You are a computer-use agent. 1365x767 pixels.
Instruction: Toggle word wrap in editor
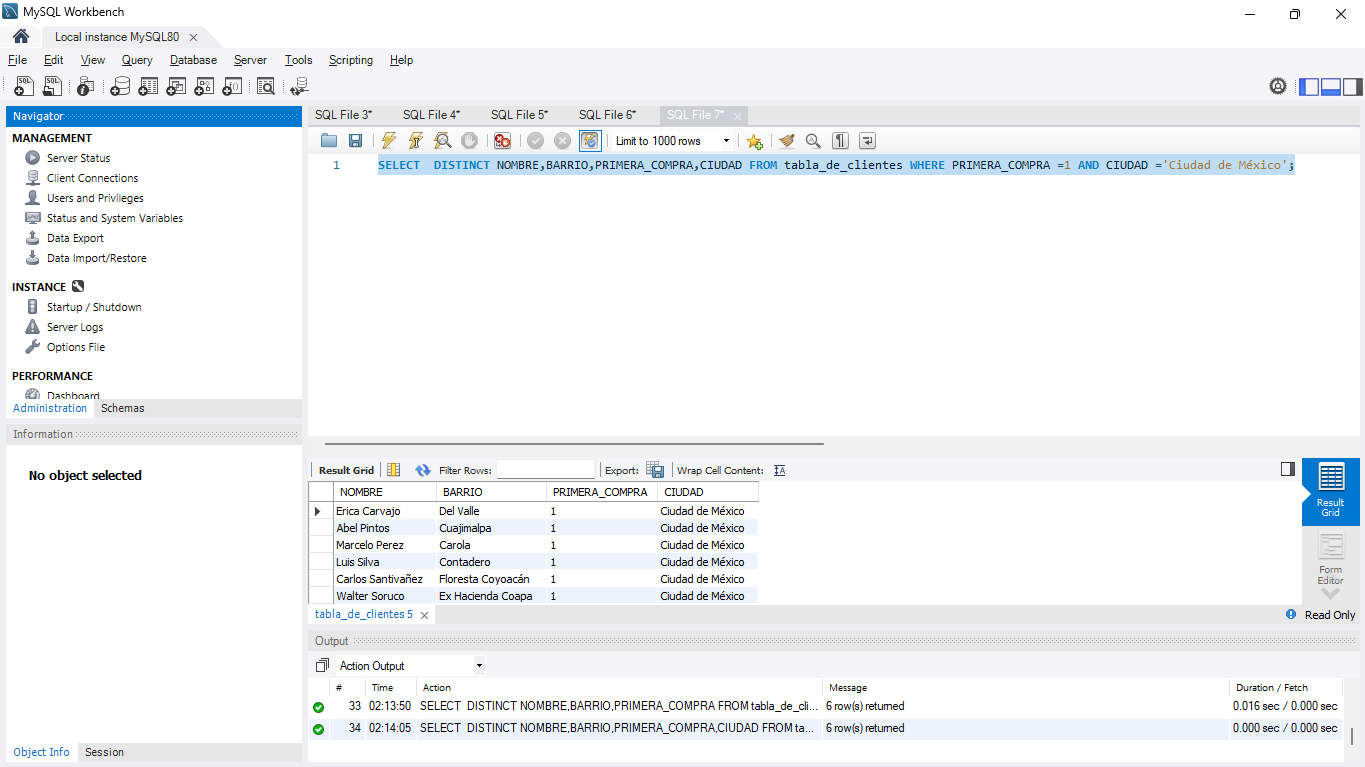click(867, 141)
